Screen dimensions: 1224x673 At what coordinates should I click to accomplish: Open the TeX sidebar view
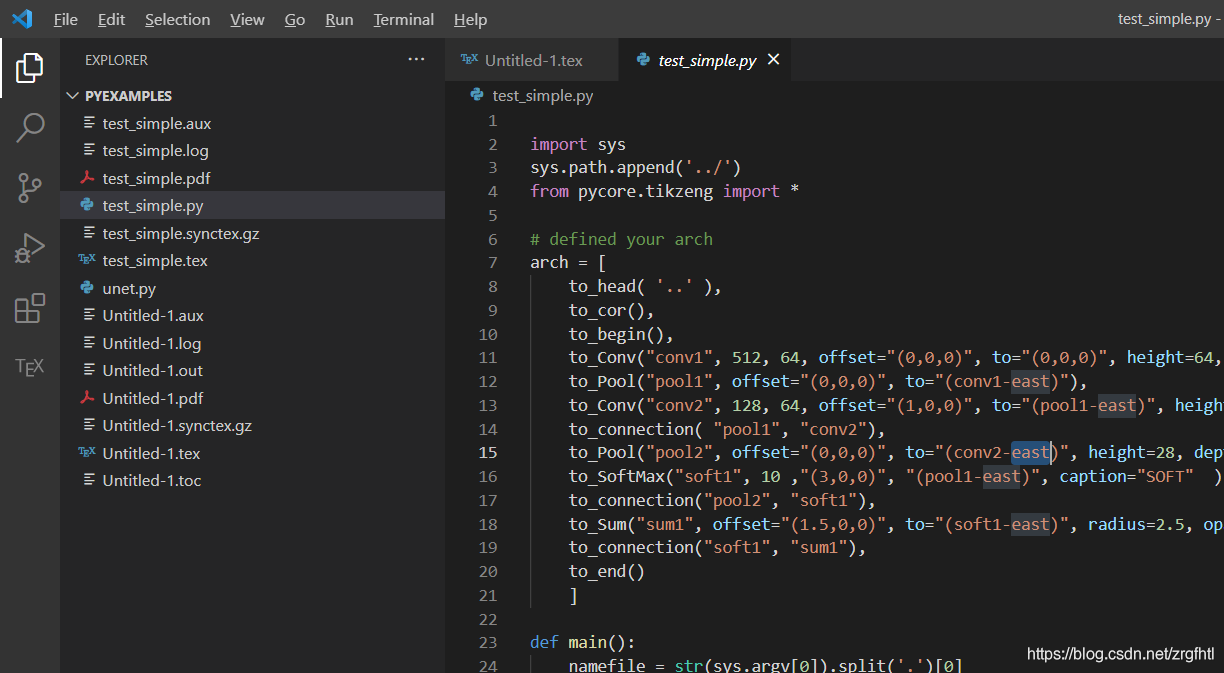[30, 367]
